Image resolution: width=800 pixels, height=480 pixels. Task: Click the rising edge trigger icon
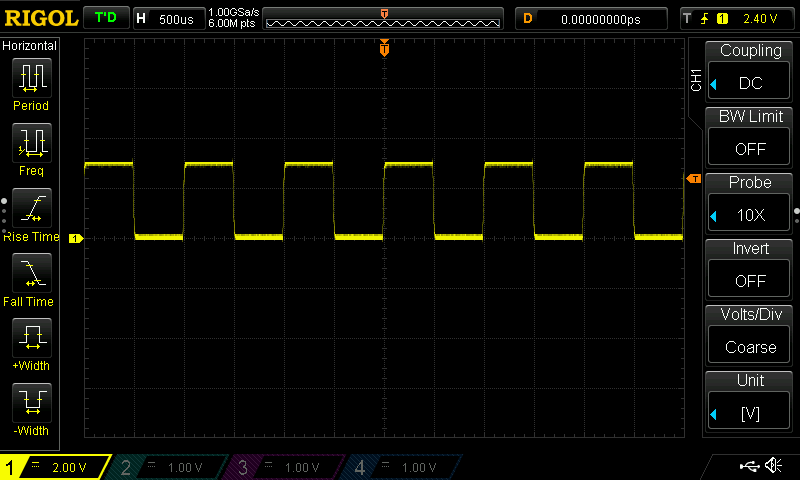pyautogui.click(x=705, y=19)
